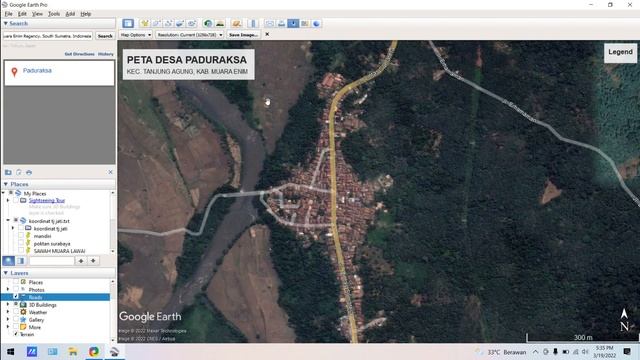Viewport: 640px width, 360px height.
Task: Move the Places item up with the arrow button
Action: (x=81, y=260)
